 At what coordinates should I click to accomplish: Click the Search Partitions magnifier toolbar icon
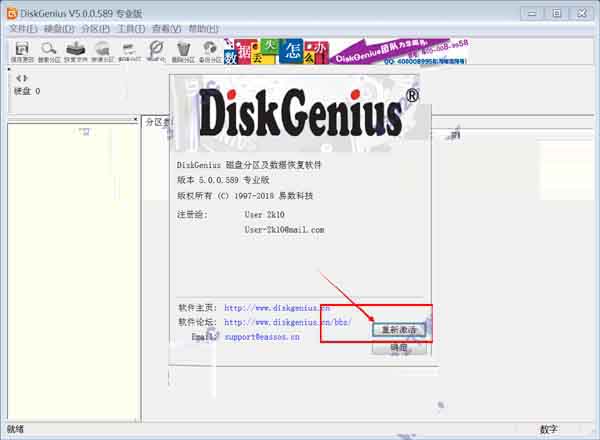click(49, 52)
